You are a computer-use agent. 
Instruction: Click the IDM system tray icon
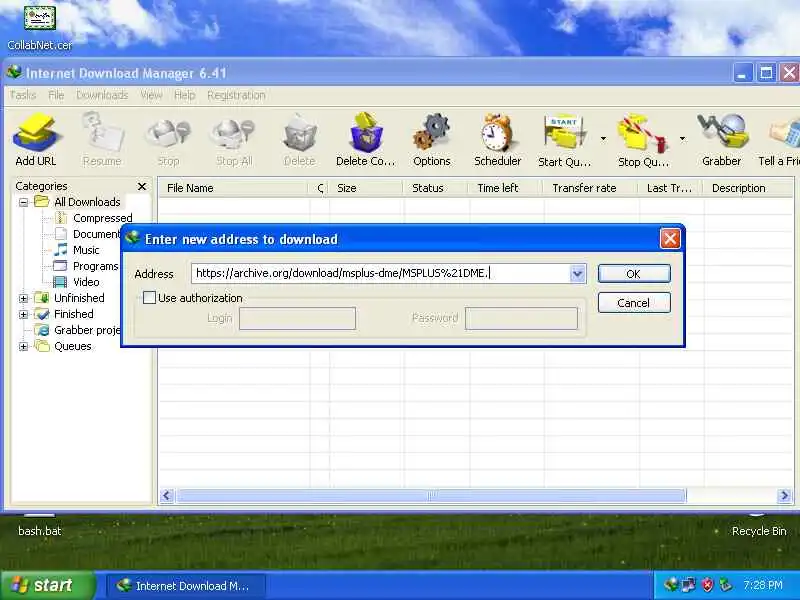click(x=671, y=585)
